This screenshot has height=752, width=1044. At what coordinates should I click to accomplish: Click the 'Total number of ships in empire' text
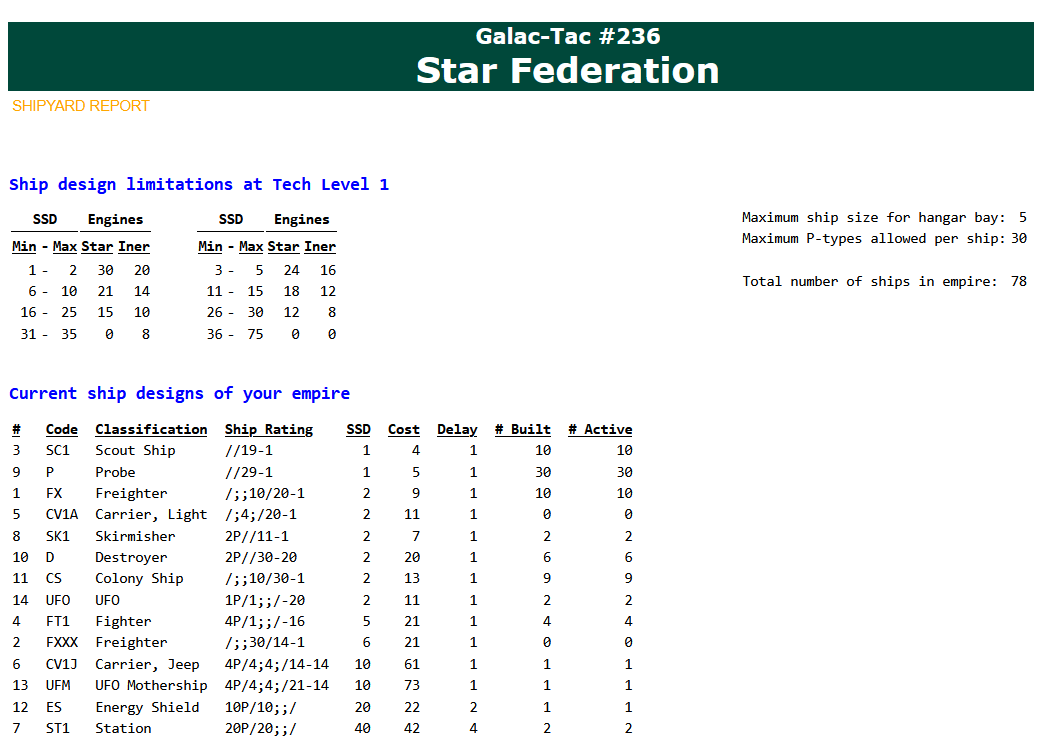coord(869,281)
